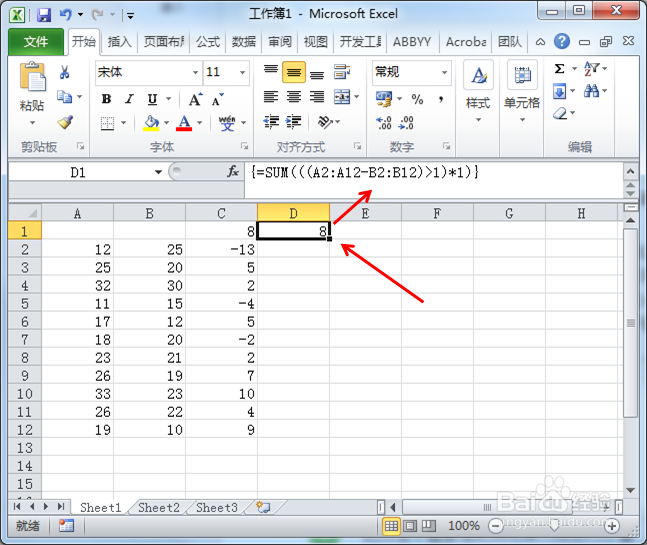Click the Undo arrow icon
This screenshot has height=545, width=647.
click(x=66, y=15)
